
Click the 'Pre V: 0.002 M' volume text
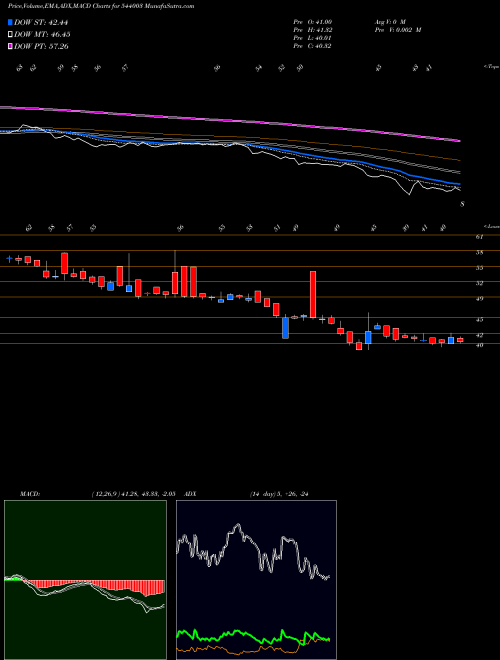[x=398, y=30]
